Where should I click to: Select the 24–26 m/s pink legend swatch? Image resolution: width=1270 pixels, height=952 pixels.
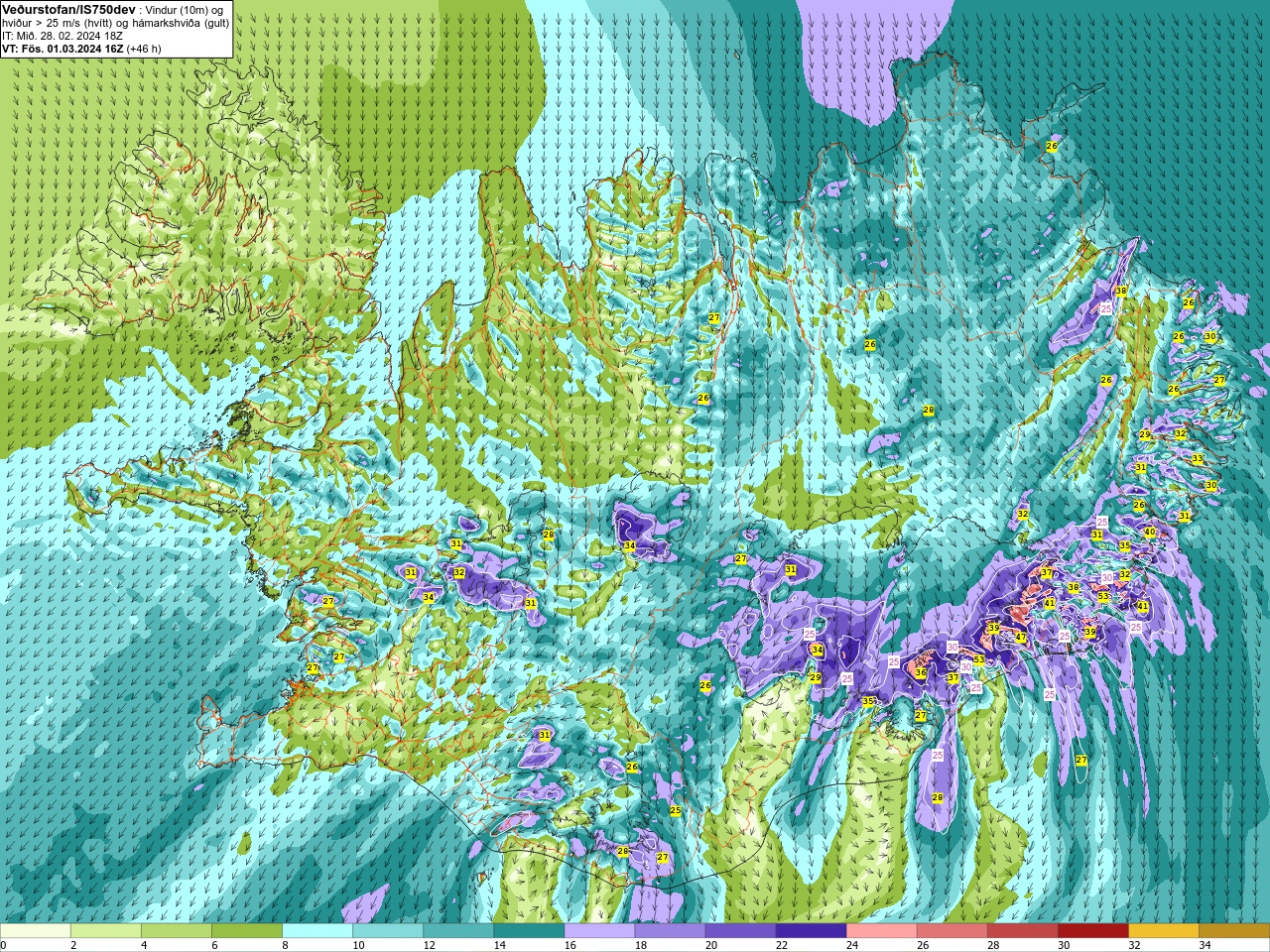(x=881, y=931)
